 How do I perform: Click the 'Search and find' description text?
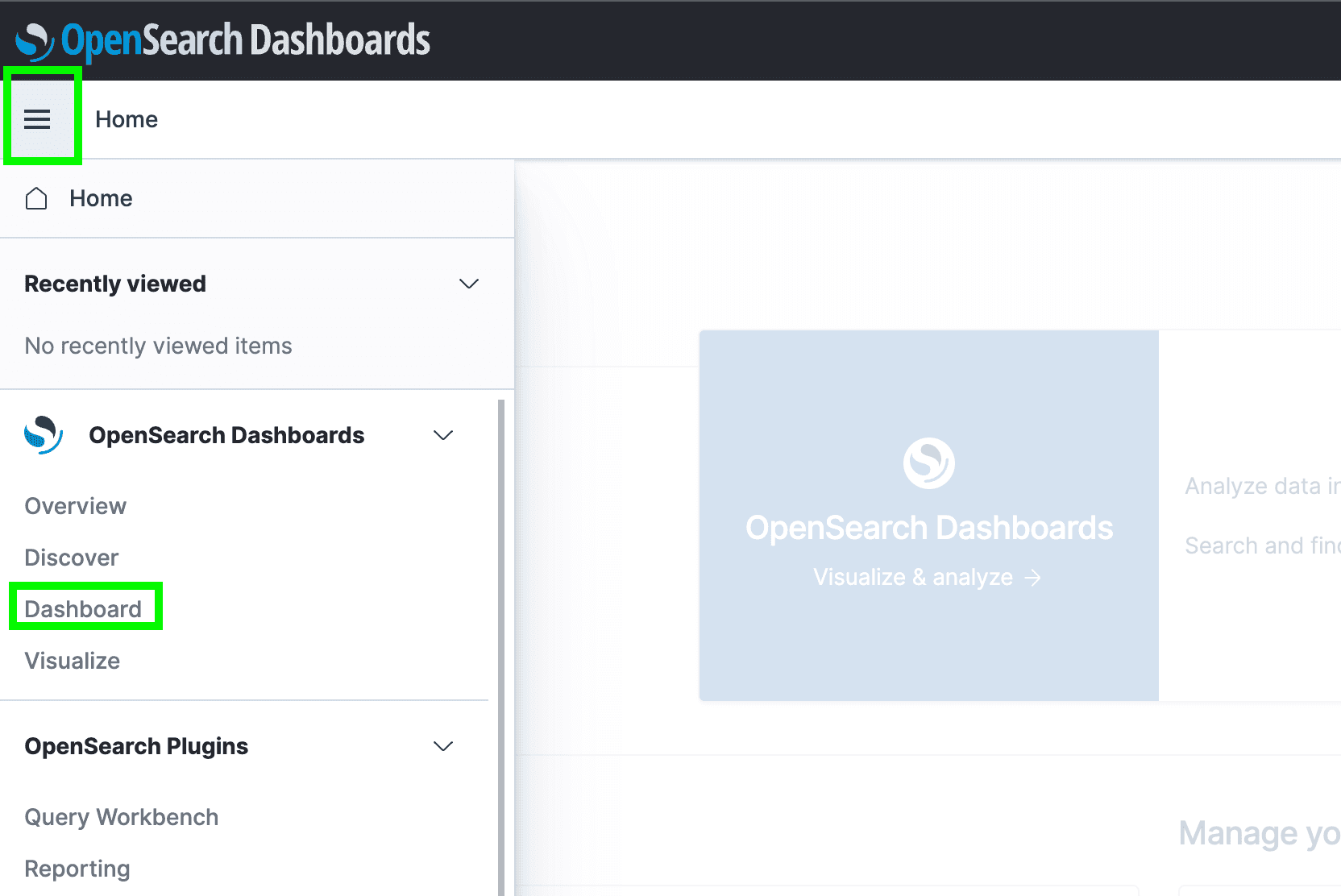point(1263,545)
